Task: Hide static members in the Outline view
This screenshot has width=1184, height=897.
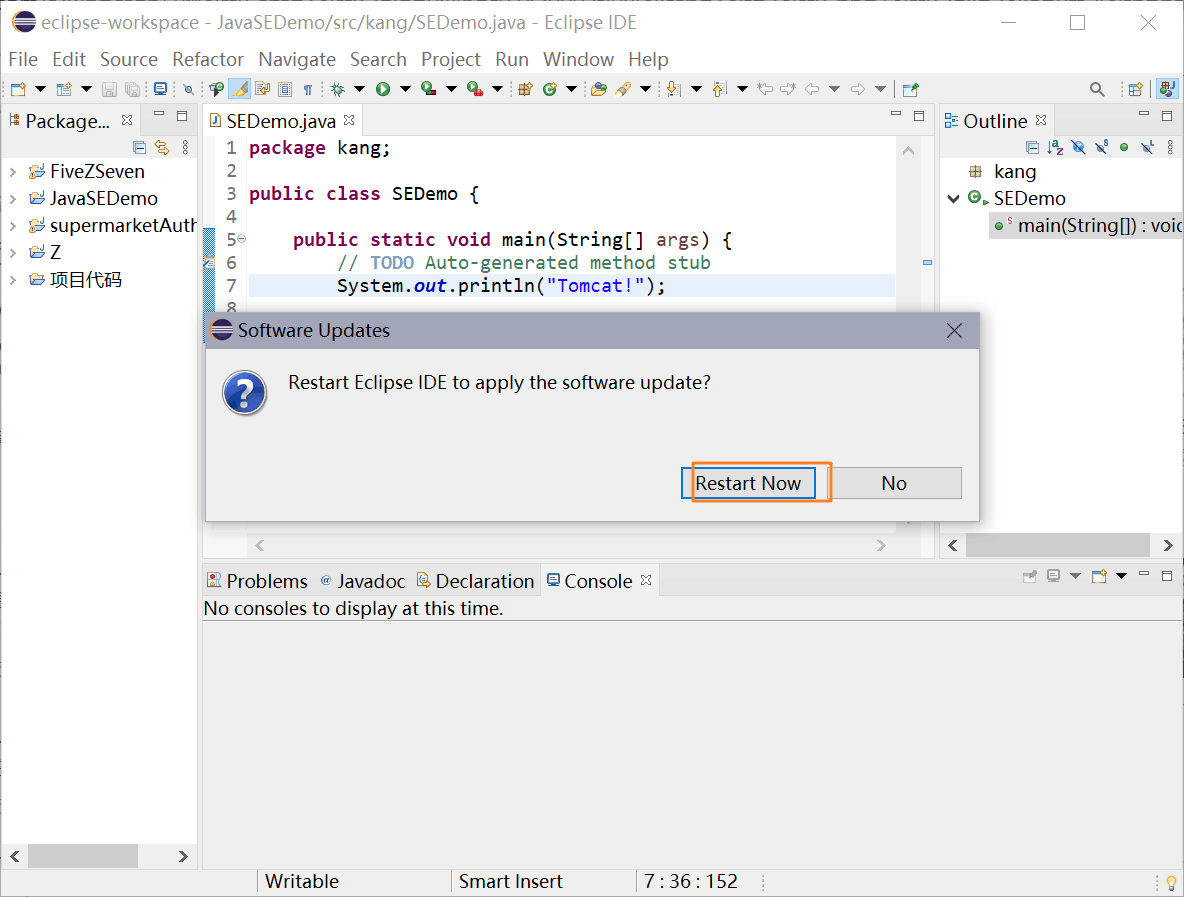Action: 1102,147
